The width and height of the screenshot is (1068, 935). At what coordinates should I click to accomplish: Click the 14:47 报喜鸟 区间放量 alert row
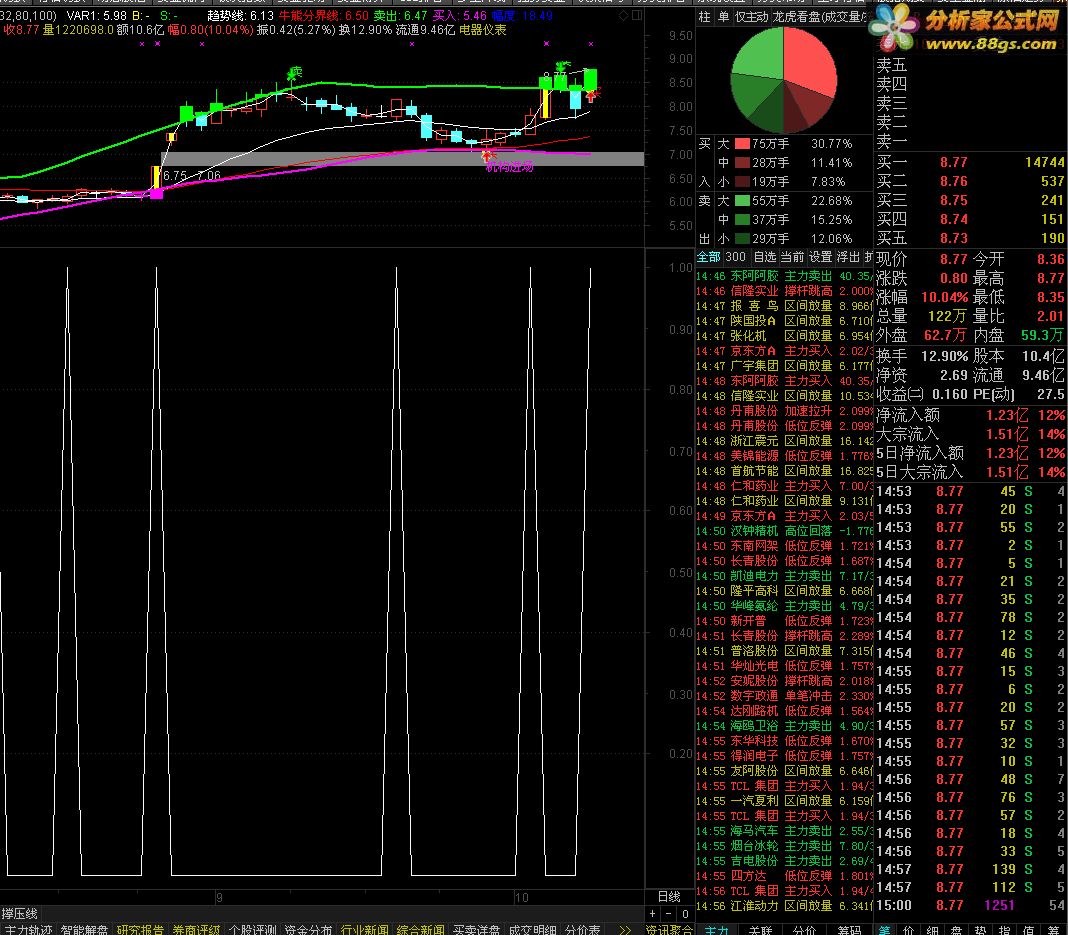coord(784,306)
